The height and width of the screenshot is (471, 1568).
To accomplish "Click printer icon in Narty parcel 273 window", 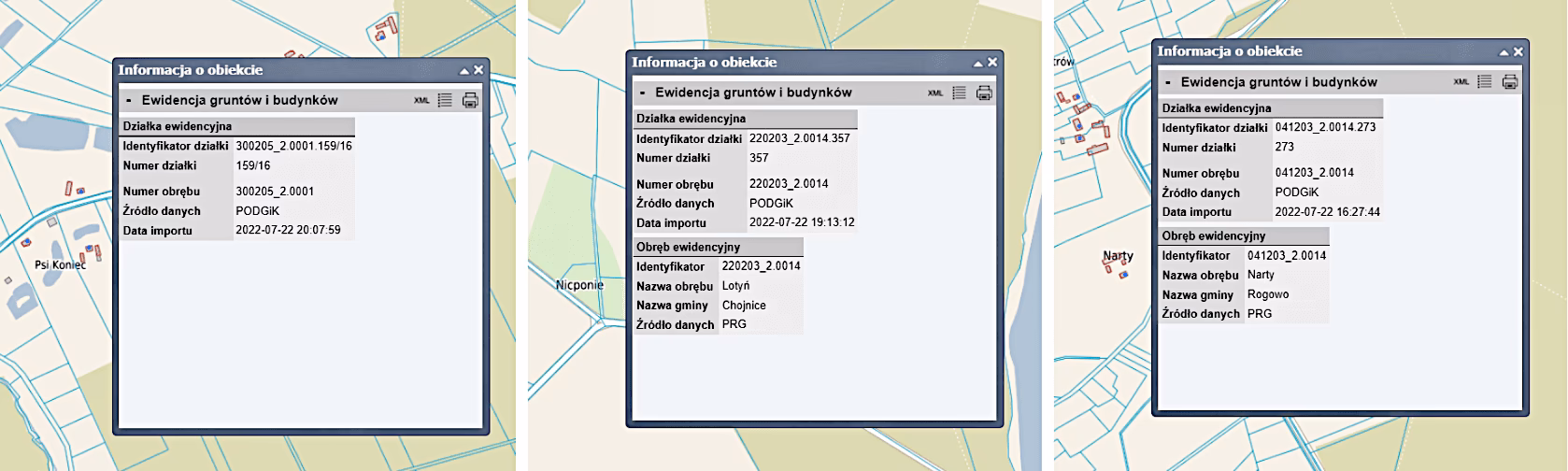I will click(x=1510, y=82).
